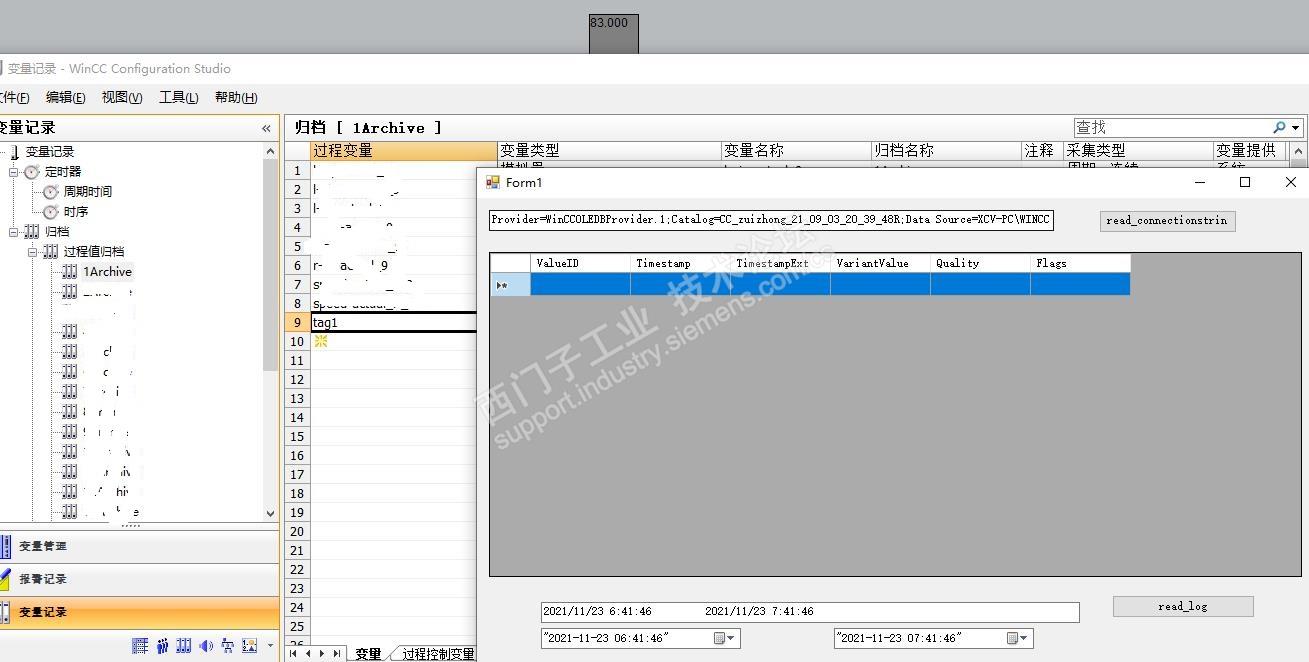
Task: Select the 采集类型 column header
Action: (x=1138, y=151)
